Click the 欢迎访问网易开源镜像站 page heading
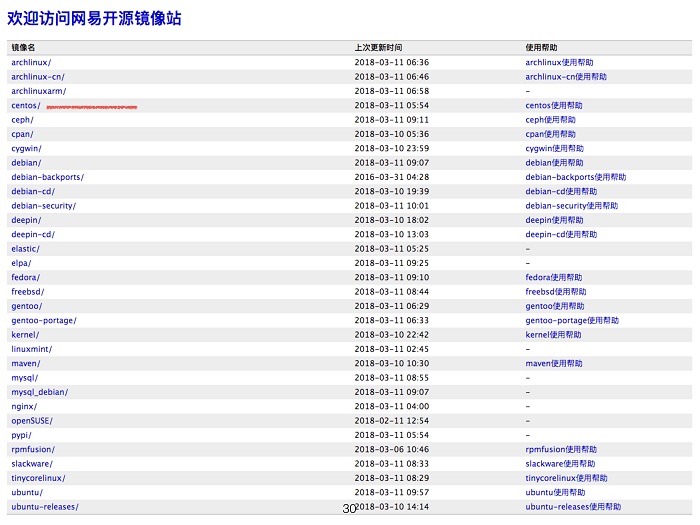 pos(94,18)
